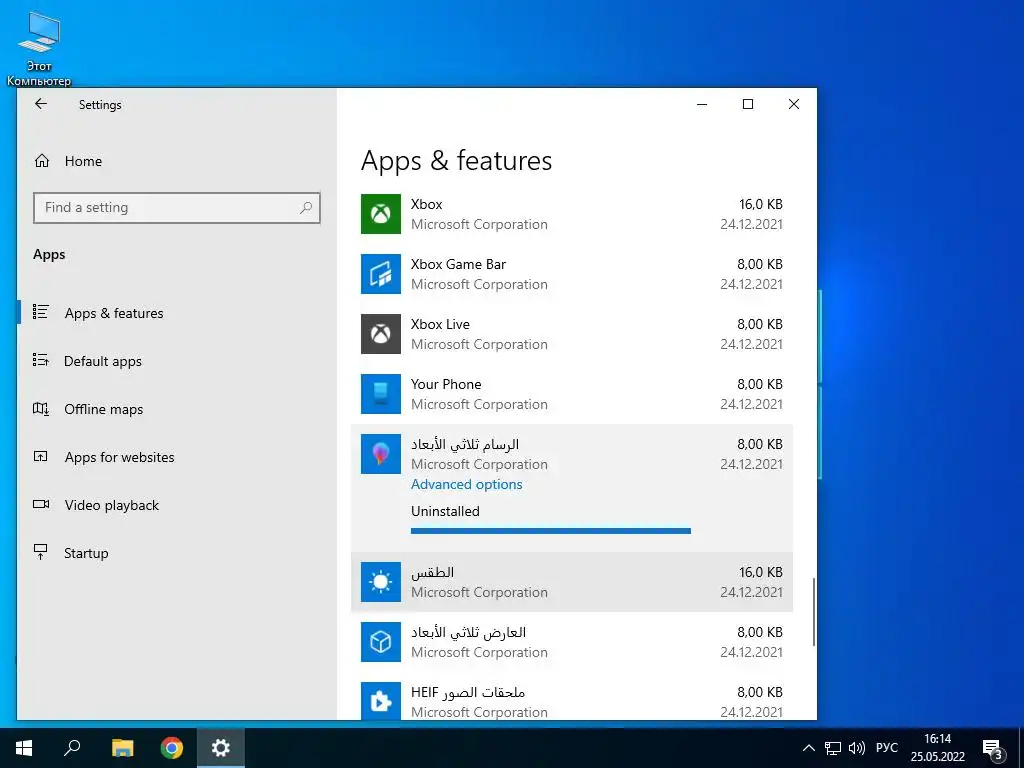Select the Your Phone app name
This screenshot has height=768, width=1024.
click(x=446, y=384)
